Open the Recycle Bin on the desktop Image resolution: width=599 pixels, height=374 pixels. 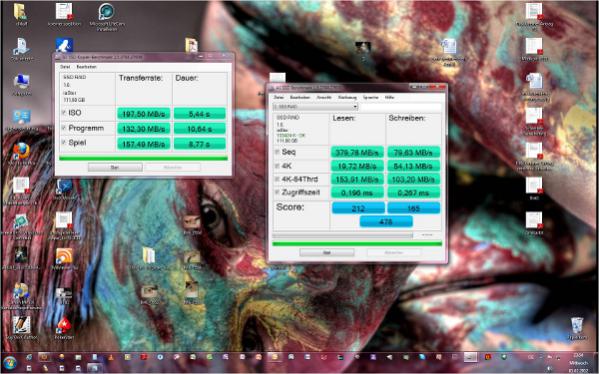point(577,325)
